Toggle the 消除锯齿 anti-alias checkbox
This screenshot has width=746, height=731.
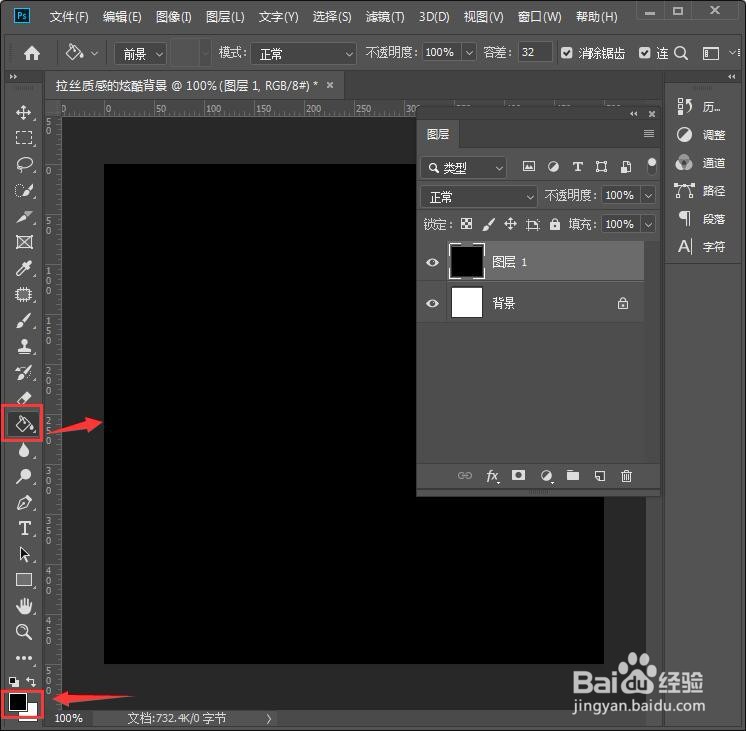coord(566,52)
